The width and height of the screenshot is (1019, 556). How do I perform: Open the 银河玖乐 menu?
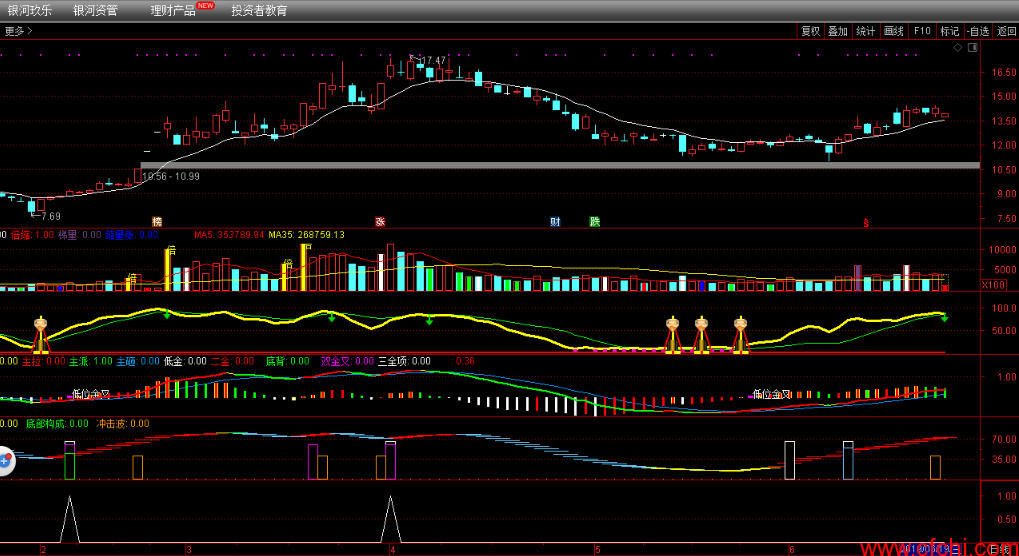coord(30,10)
